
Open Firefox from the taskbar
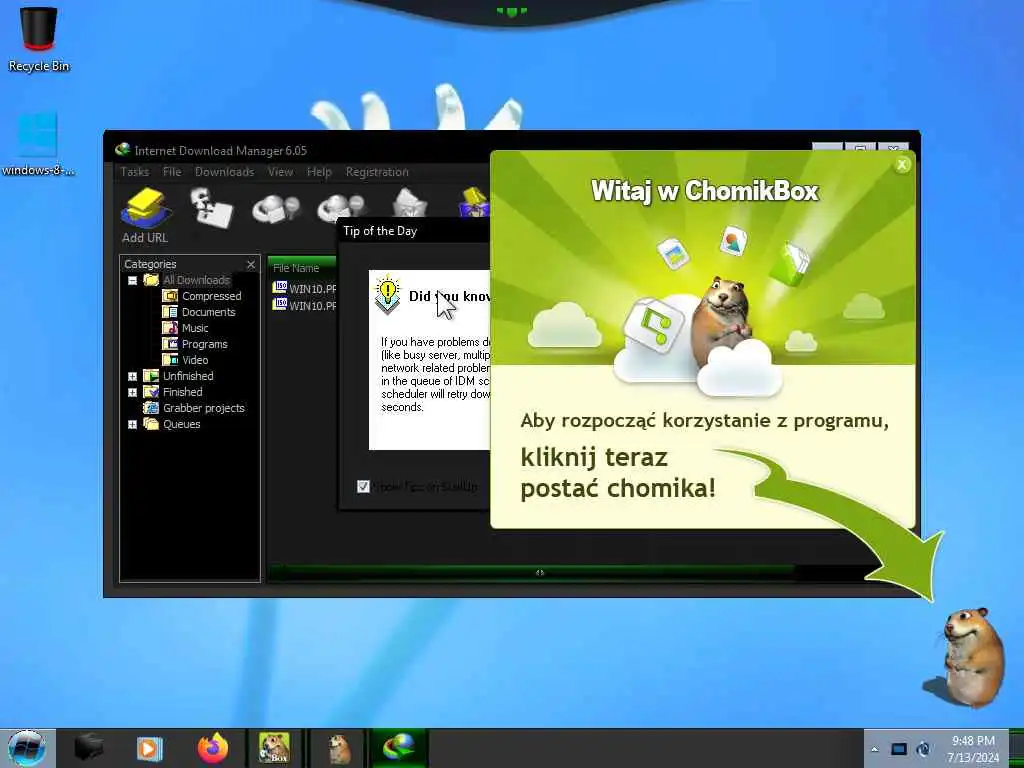[x=212, y=748]
